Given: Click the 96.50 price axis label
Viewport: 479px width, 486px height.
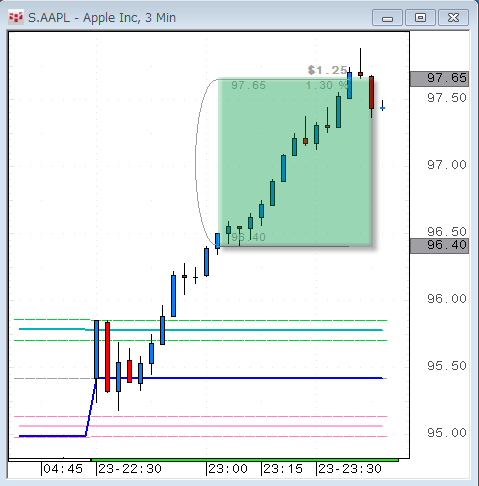Looking at the screenshot, I should [447, 231].
